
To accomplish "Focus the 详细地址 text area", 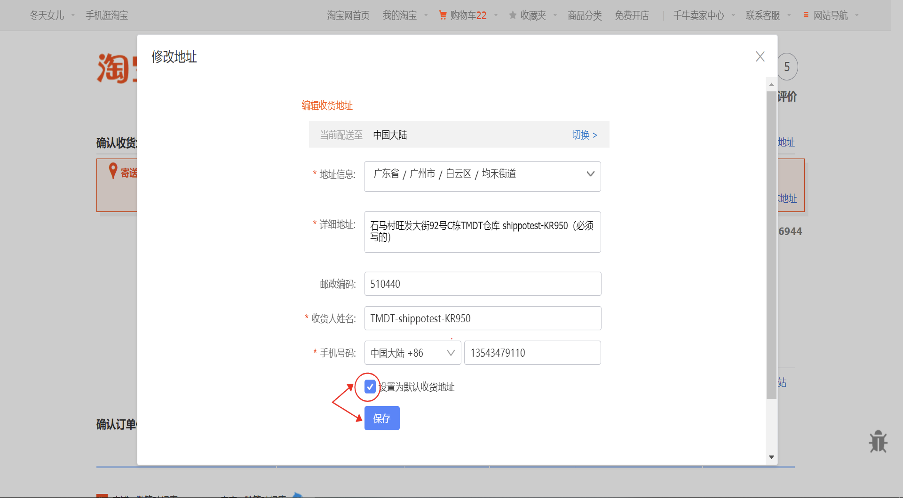I will tap(482, 231).
